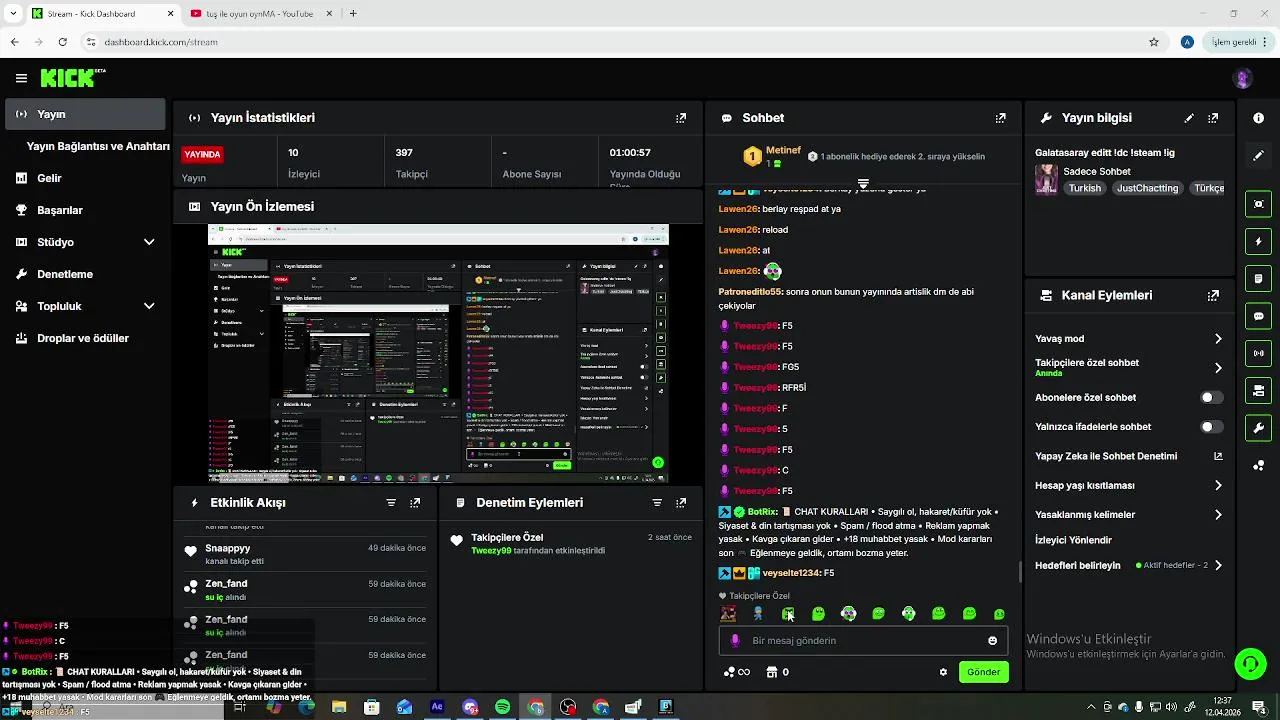
Task: Open Spotify from the taskbar
Action: (503, 707)
